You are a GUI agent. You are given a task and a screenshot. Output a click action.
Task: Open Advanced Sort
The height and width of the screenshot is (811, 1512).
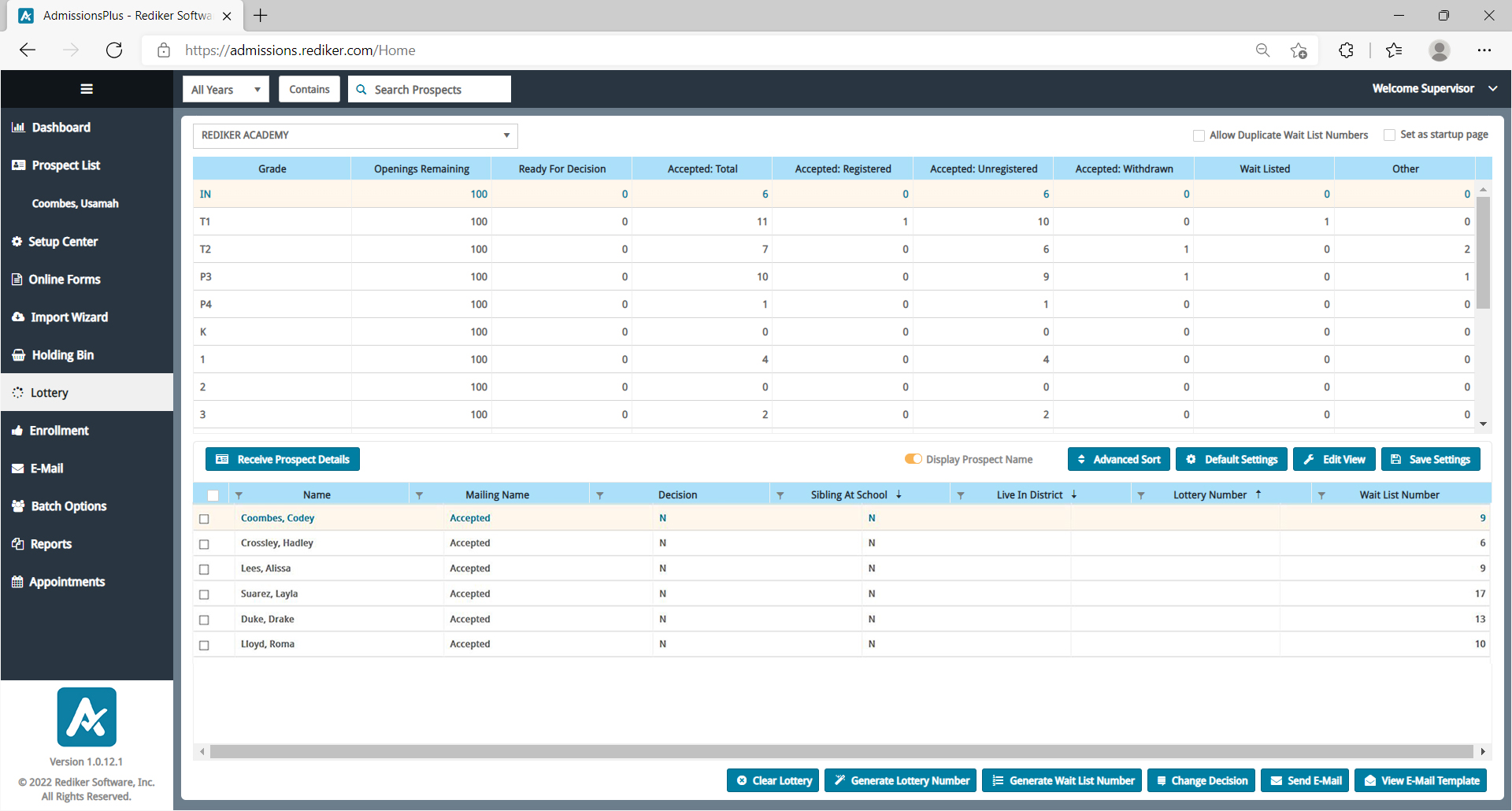pyautogui.click(x=1118, y=459)
